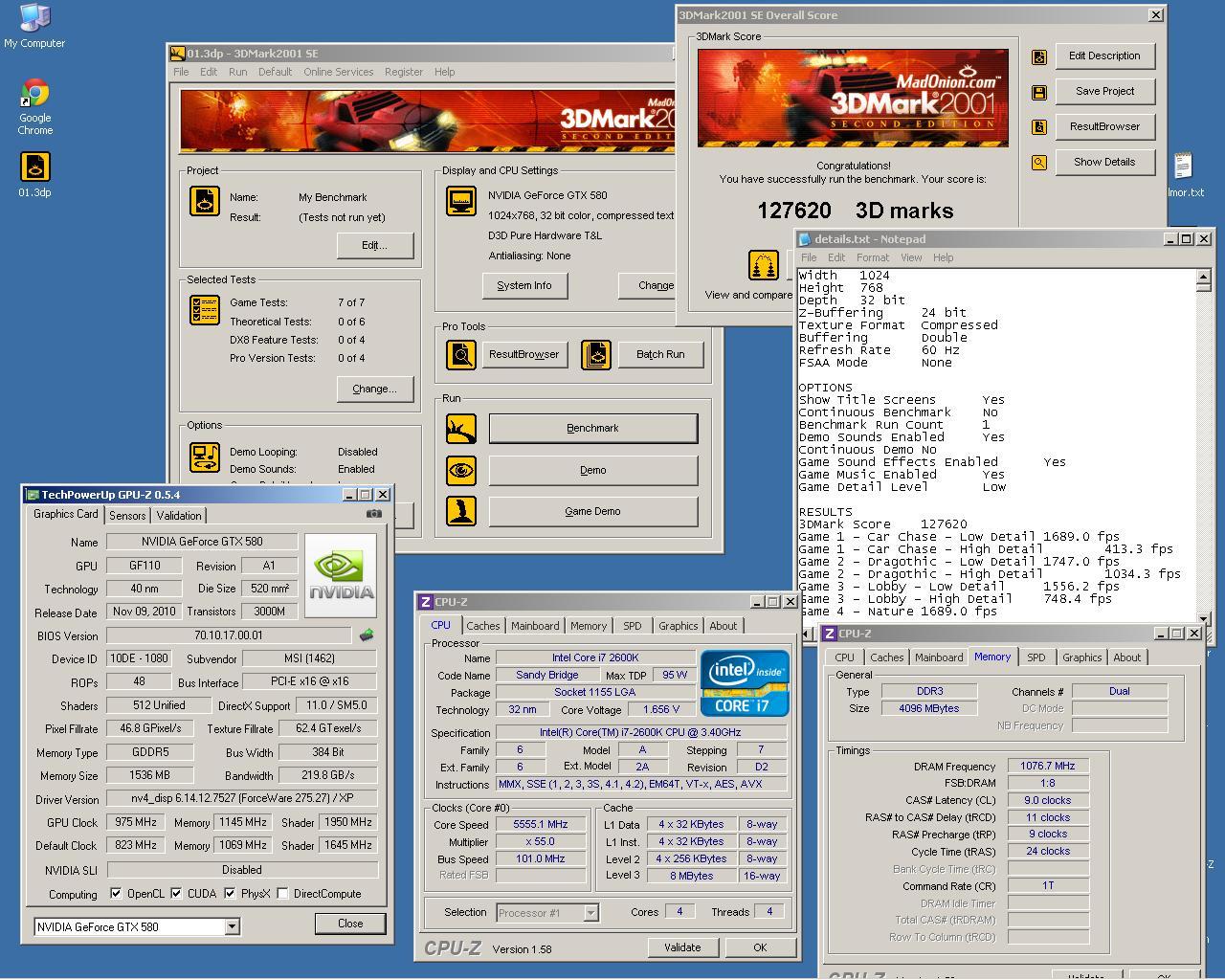Click the Options settings icon
This screenshot has width=1225, height=980.
click(205, 457)
